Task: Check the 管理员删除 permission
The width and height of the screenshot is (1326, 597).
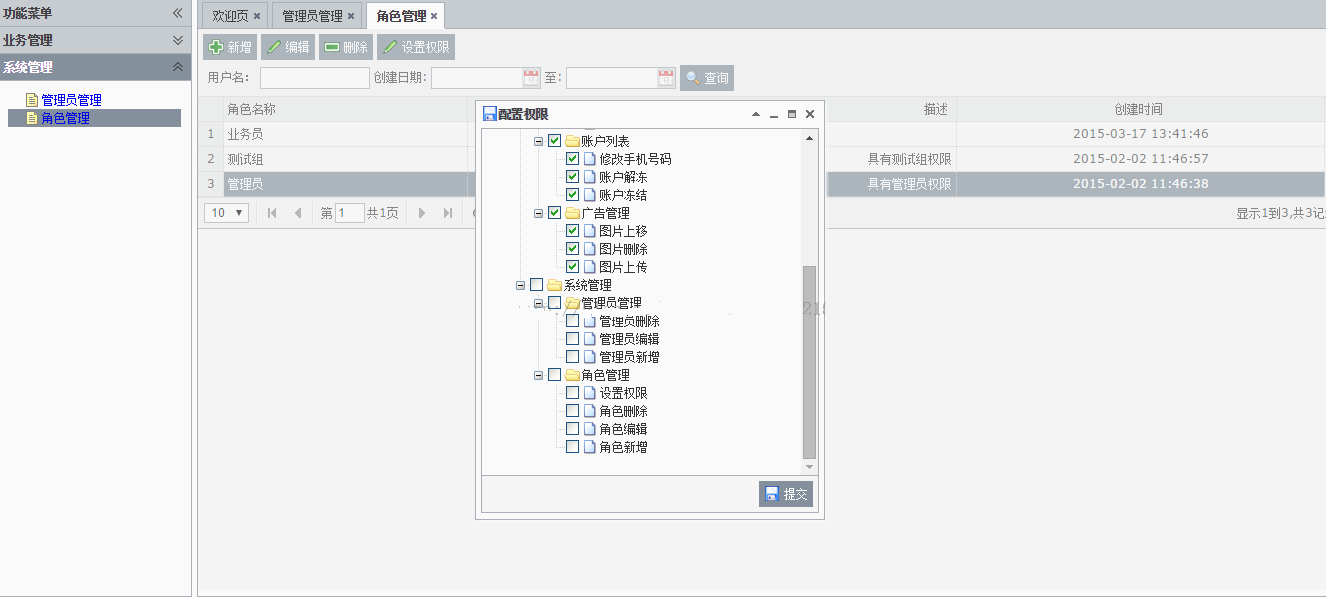Action: (572, 321)
